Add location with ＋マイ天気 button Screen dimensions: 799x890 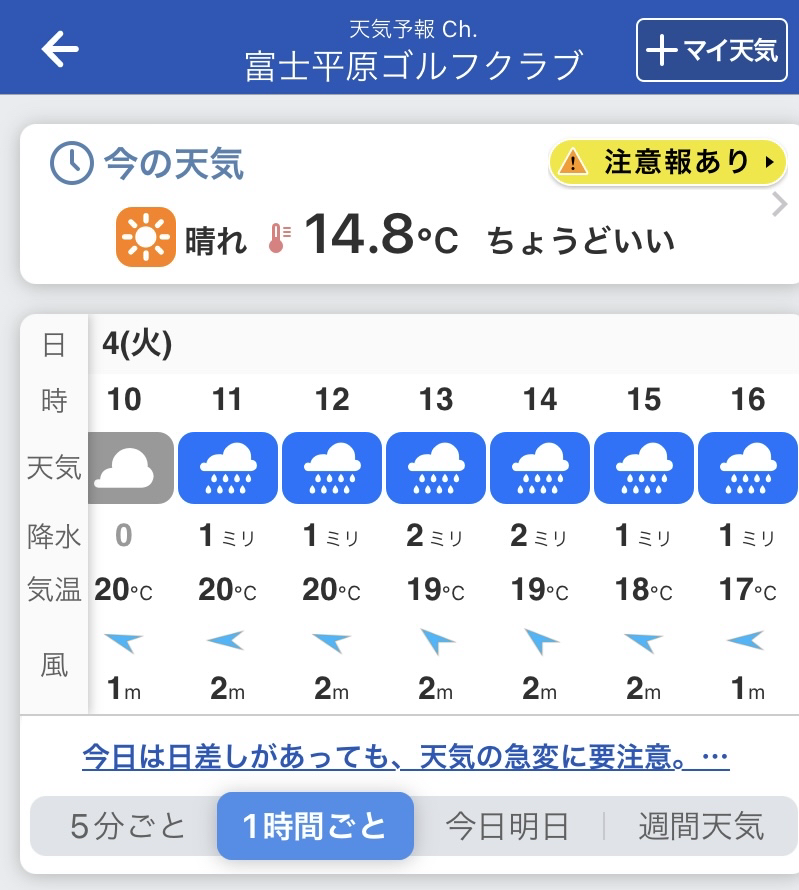712,50
